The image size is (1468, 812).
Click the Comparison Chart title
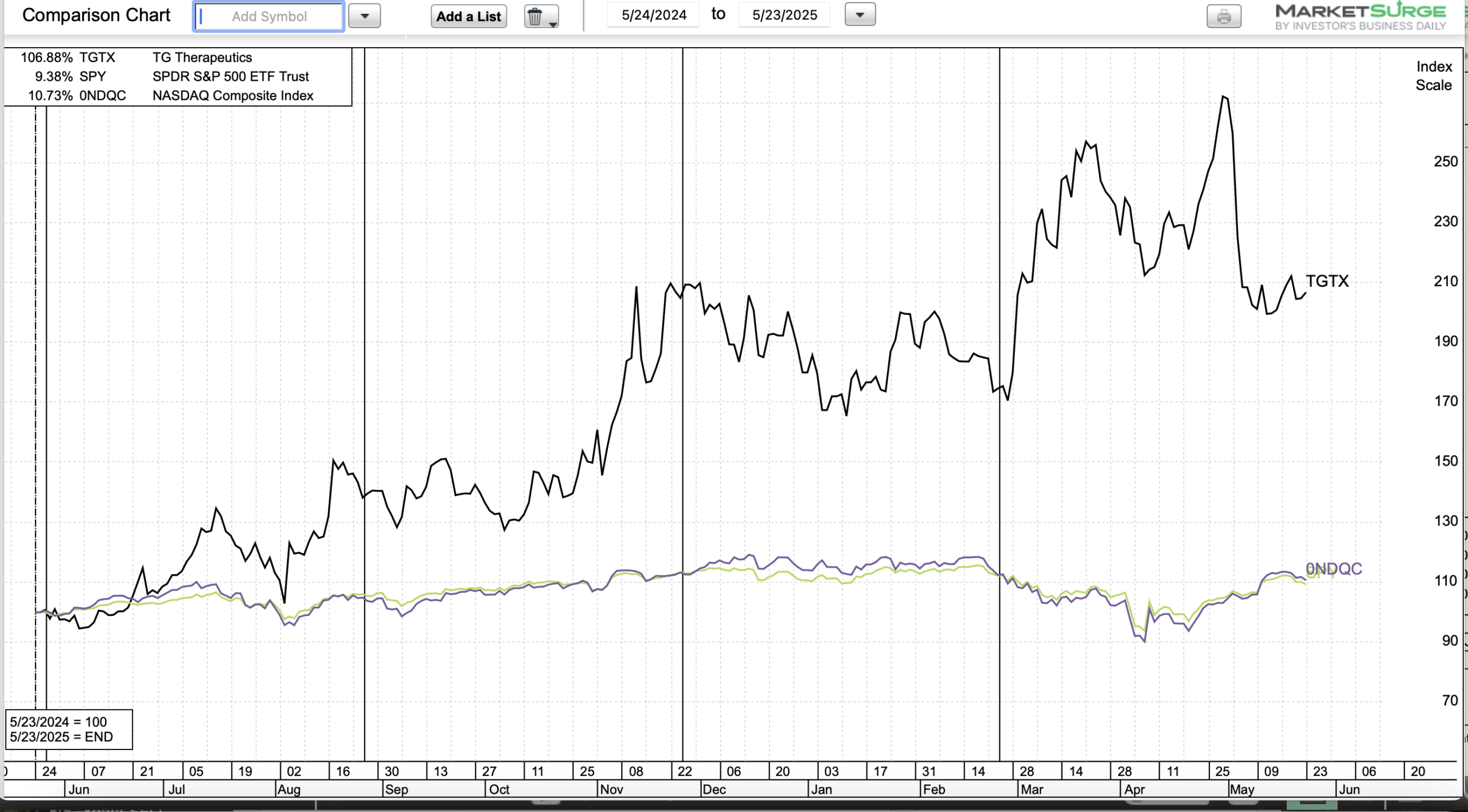96,15
